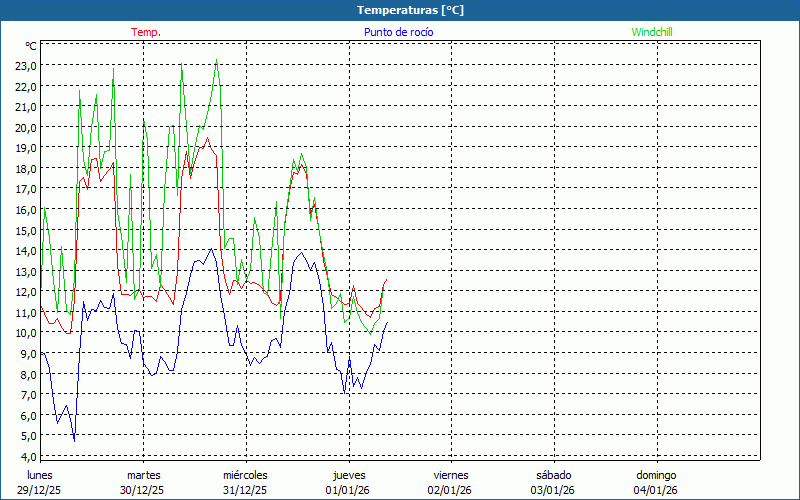Select the lunes day label
Image resolution: width=800 pixels, height=500 pixels.
pyautogui.click(x=40, y=475)
